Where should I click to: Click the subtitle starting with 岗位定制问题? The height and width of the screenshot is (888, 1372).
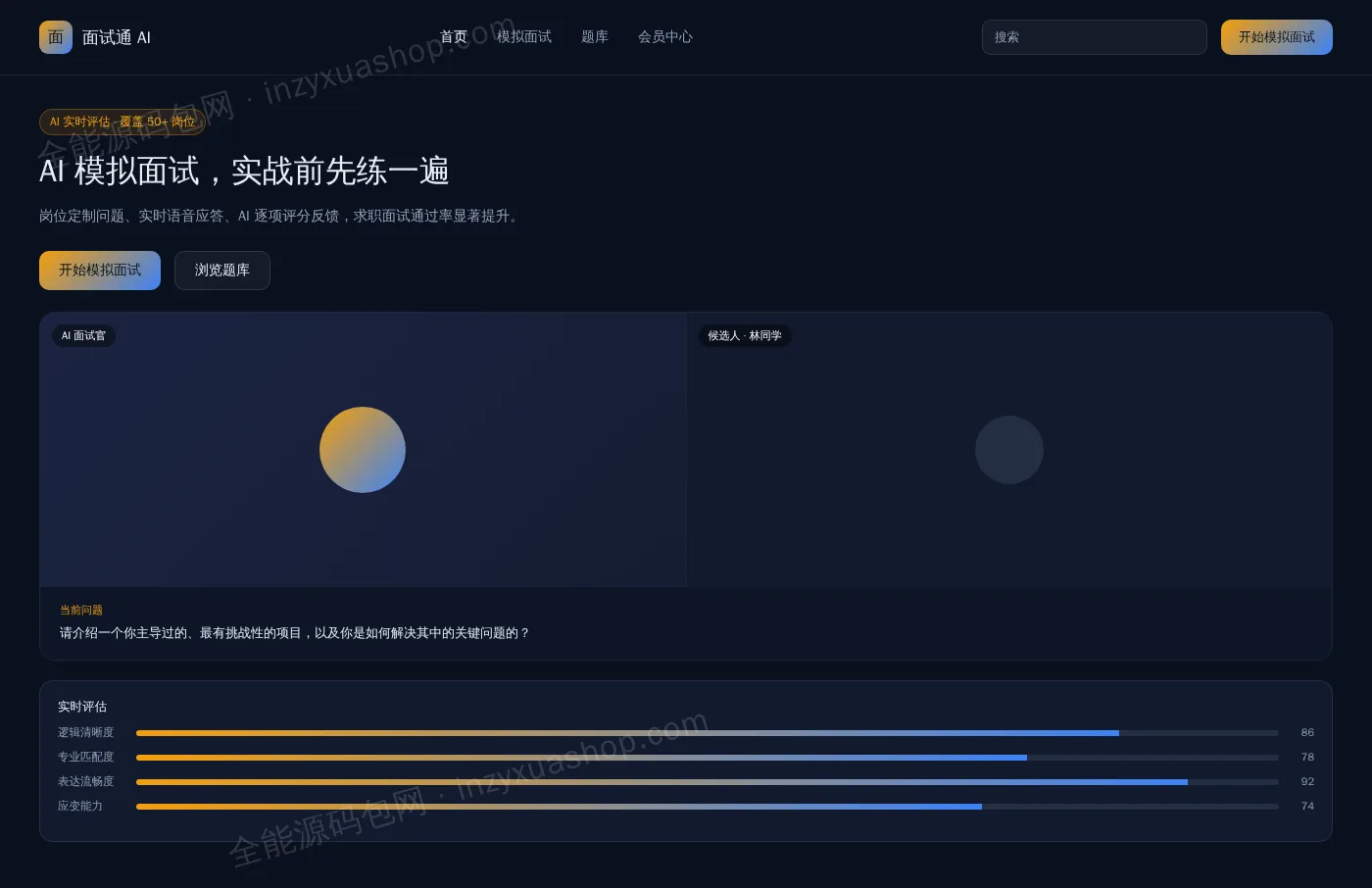click(x=281, y=216)
